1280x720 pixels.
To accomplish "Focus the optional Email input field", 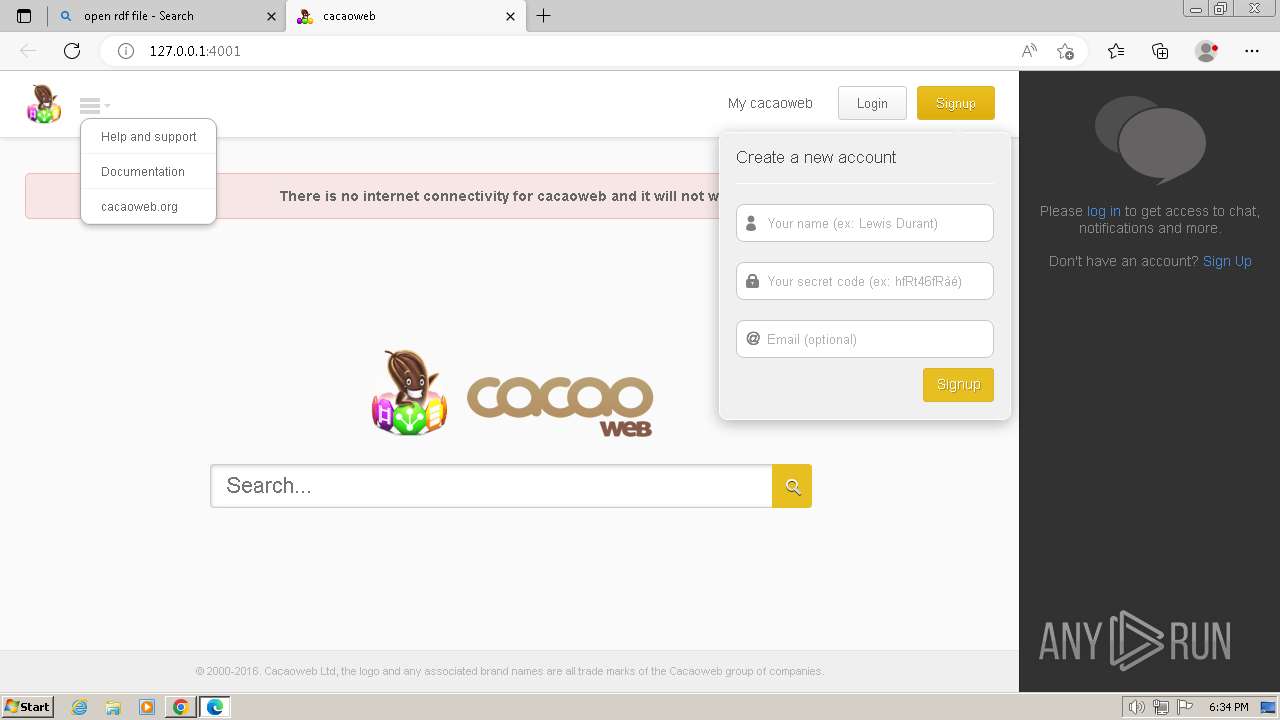I will [865, 339].
